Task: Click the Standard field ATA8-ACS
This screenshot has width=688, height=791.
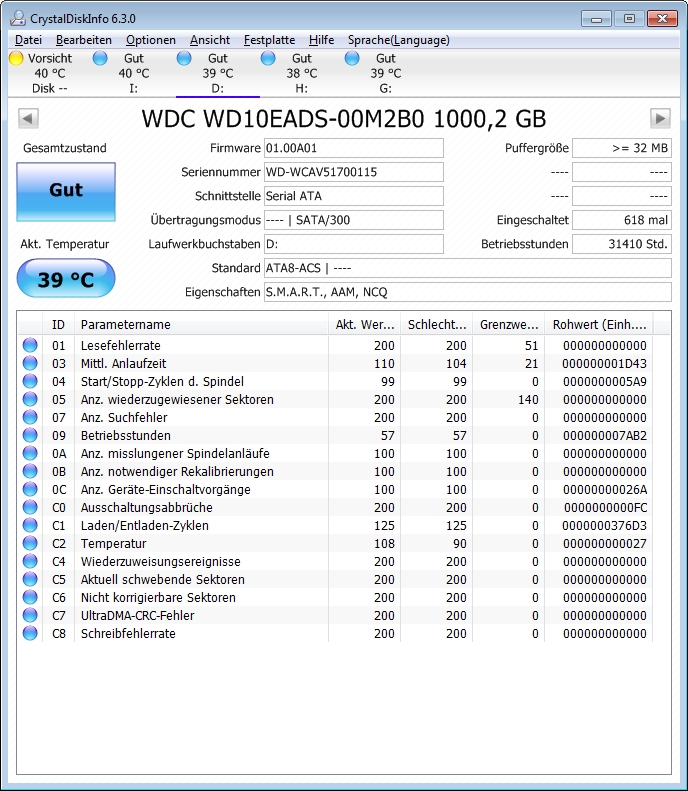Action: [468, 268]
